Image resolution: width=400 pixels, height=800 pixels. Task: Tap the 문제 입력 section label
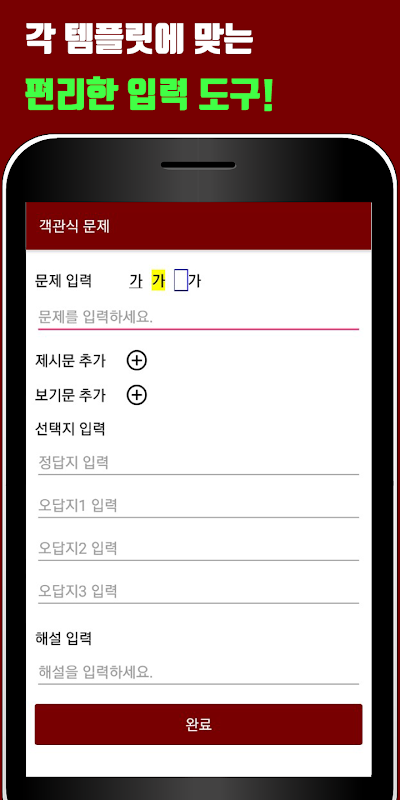point(63,281)
